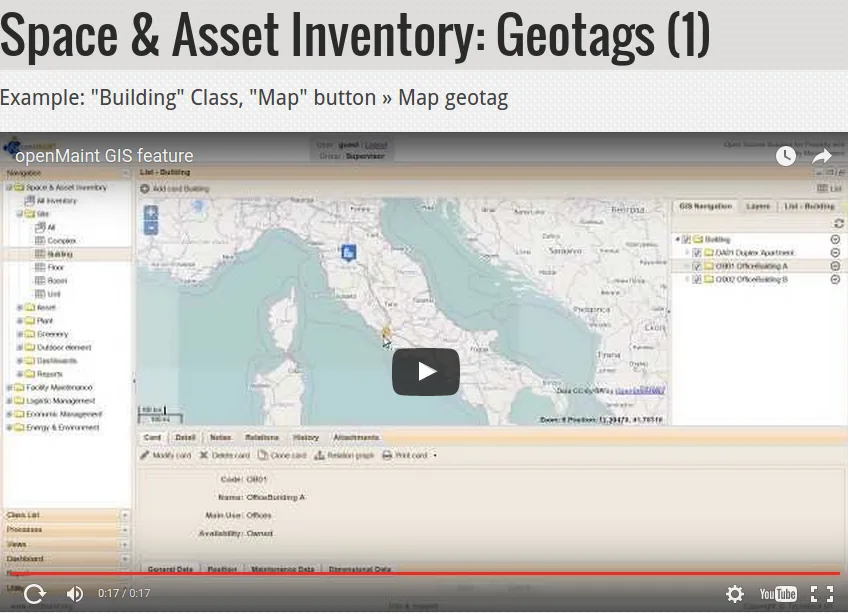The width and height of the screenshot is (848, 613).
Task: Expand the Asset folder
Action: click(19, 307)
